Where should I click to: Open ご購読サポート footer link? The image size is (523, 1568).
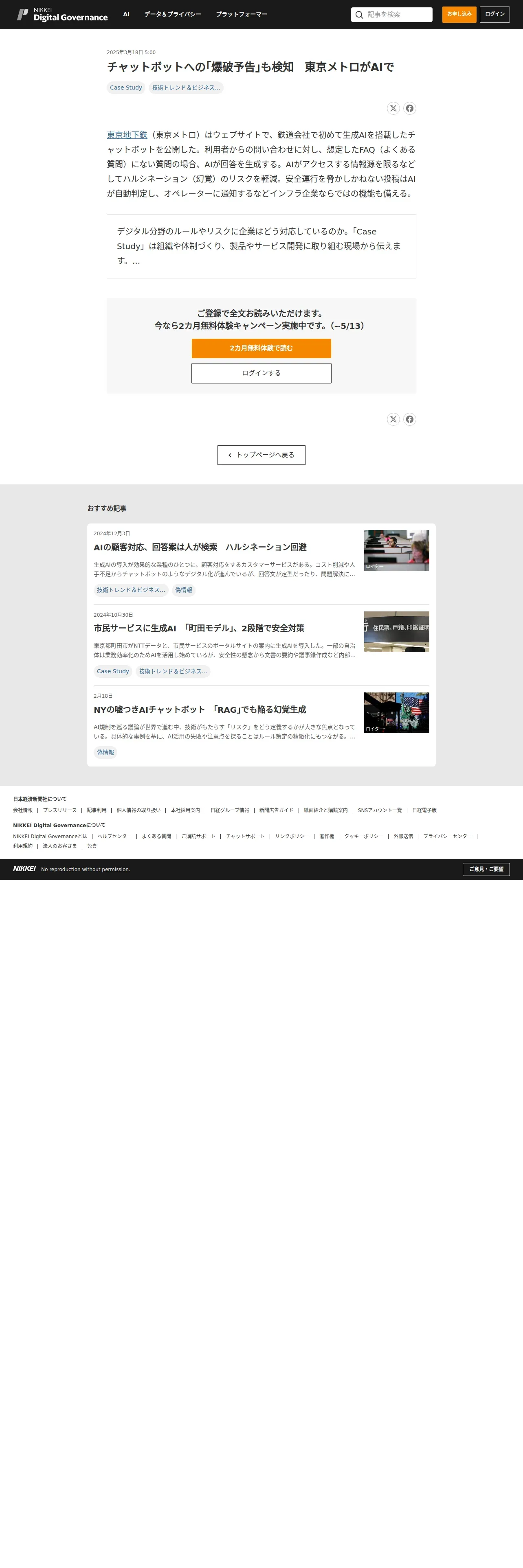tap(198, 837)
